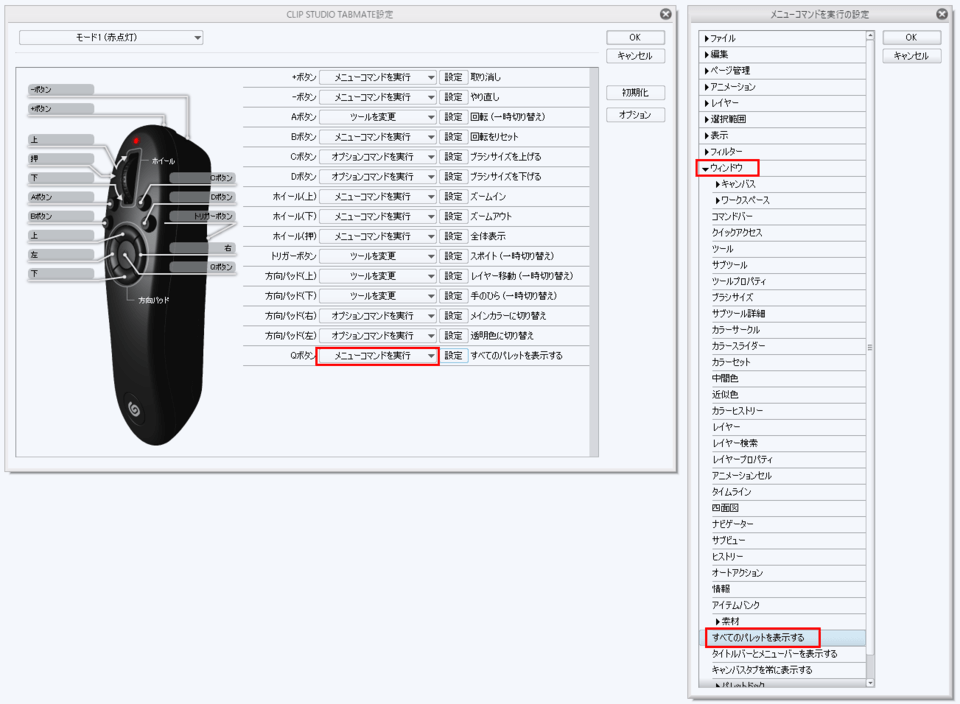The image size is (960, 704).
Task: Select コマンドバー in the command list
Action: pos(782,217)
